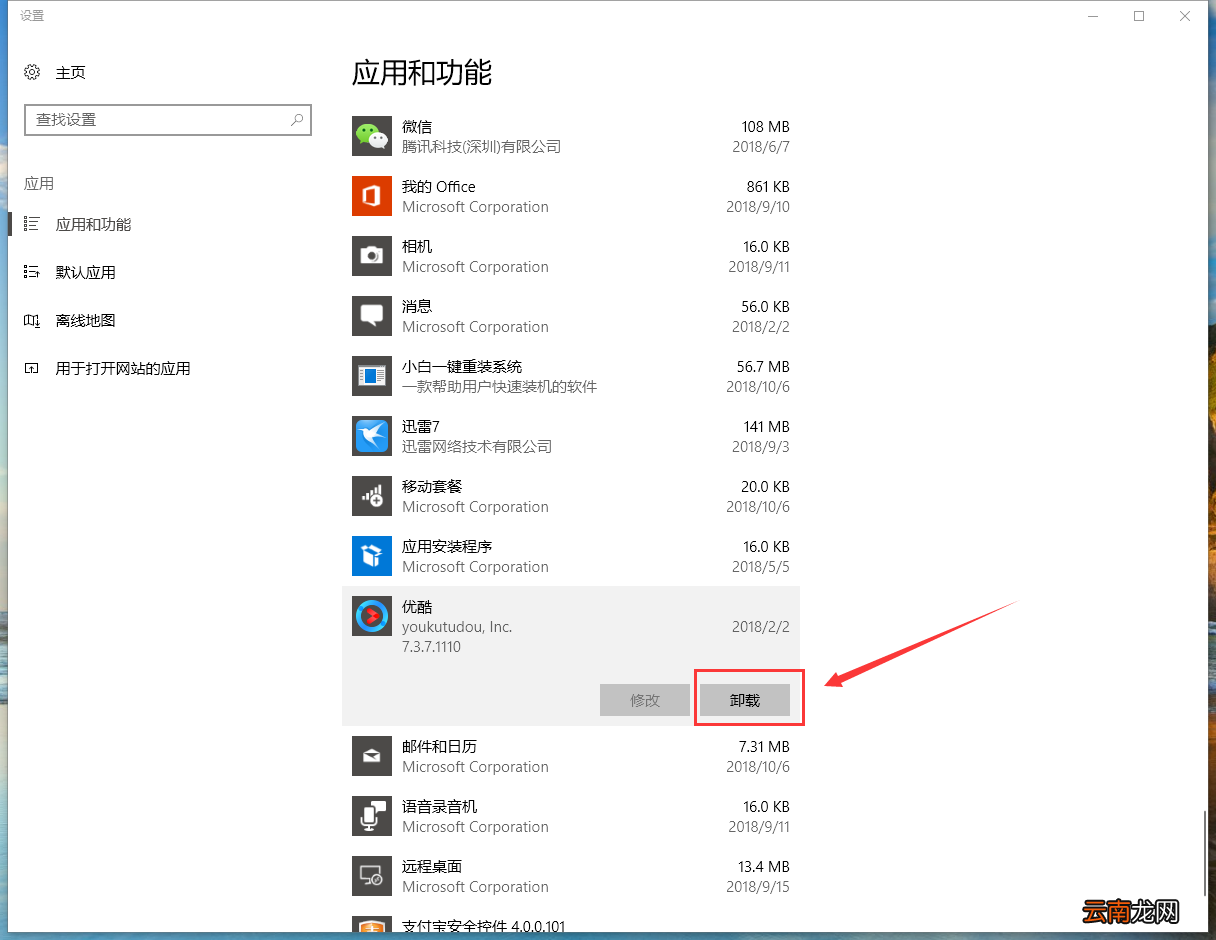Click the 卸载 button for 优酷
Image resolution: width=1216 pixels, height=940 pixels.
point(745,700)
